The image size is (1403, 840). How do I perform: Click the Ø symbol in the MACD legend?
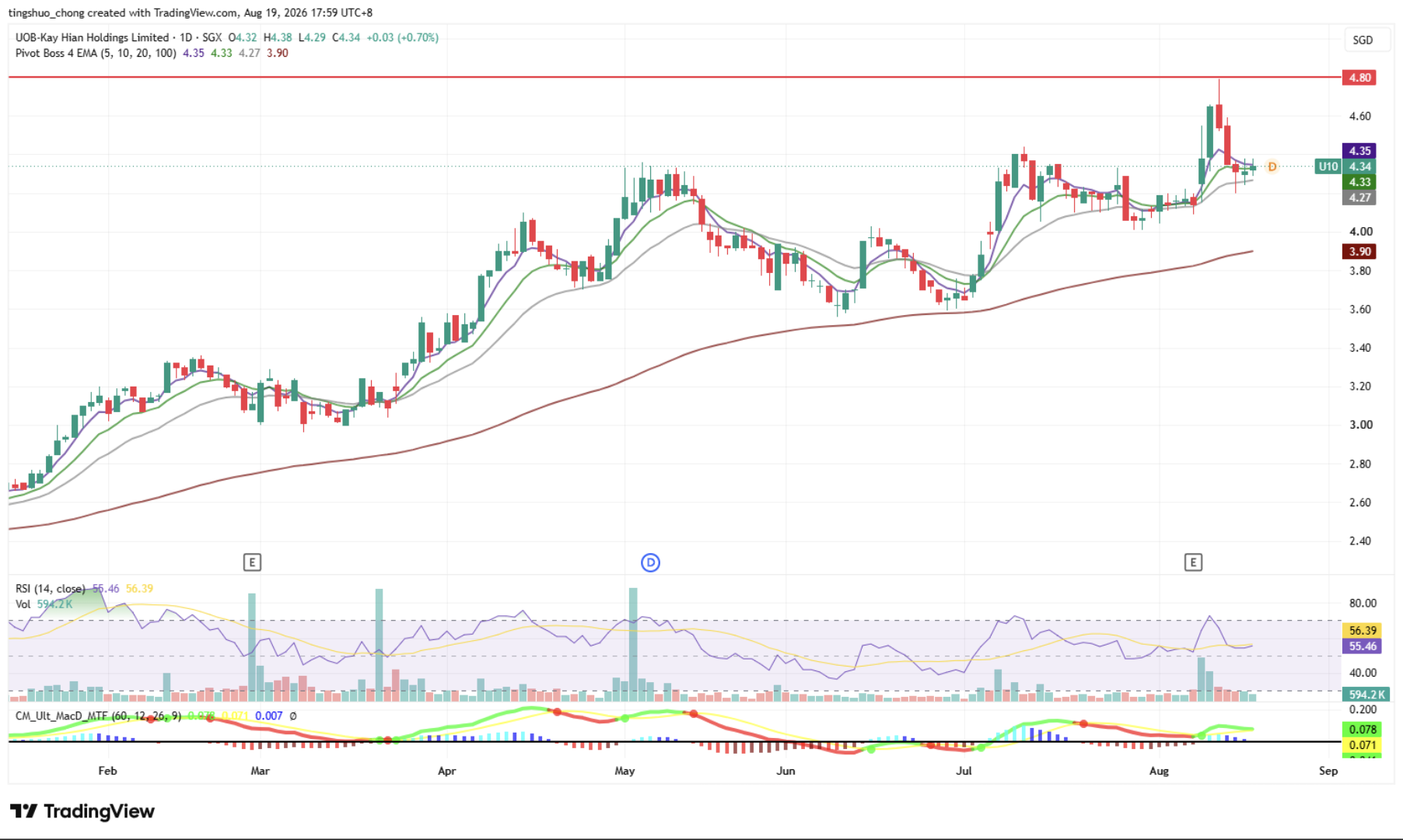tap(293, 716)
